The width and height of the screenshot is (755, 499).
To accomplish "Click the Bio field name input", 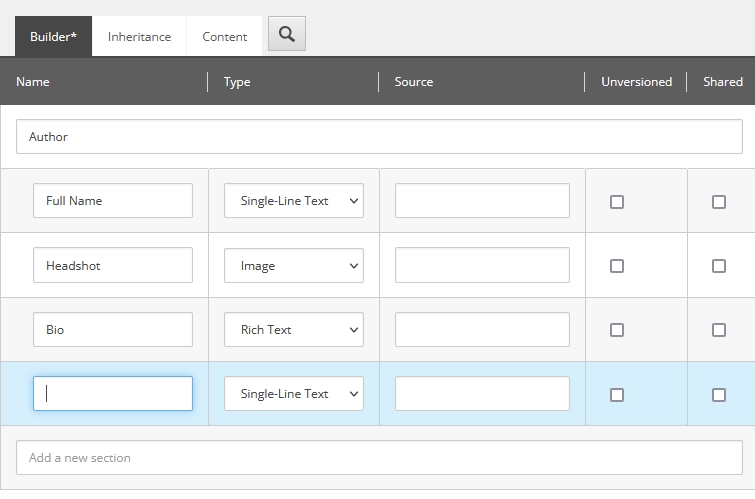I will point(113,329).
